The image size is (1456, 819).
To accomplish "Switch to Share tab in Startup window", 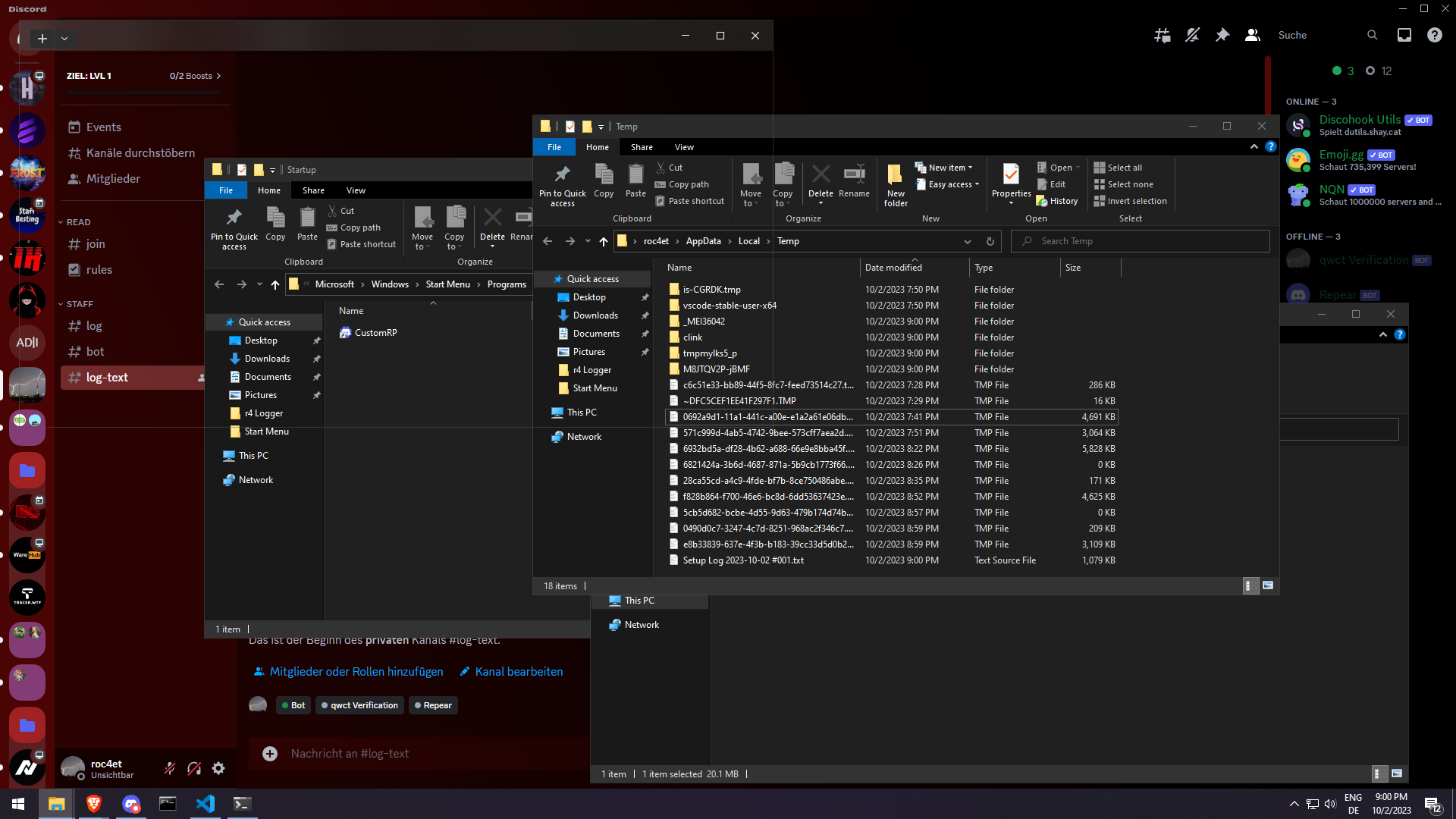I will [313, 190].
